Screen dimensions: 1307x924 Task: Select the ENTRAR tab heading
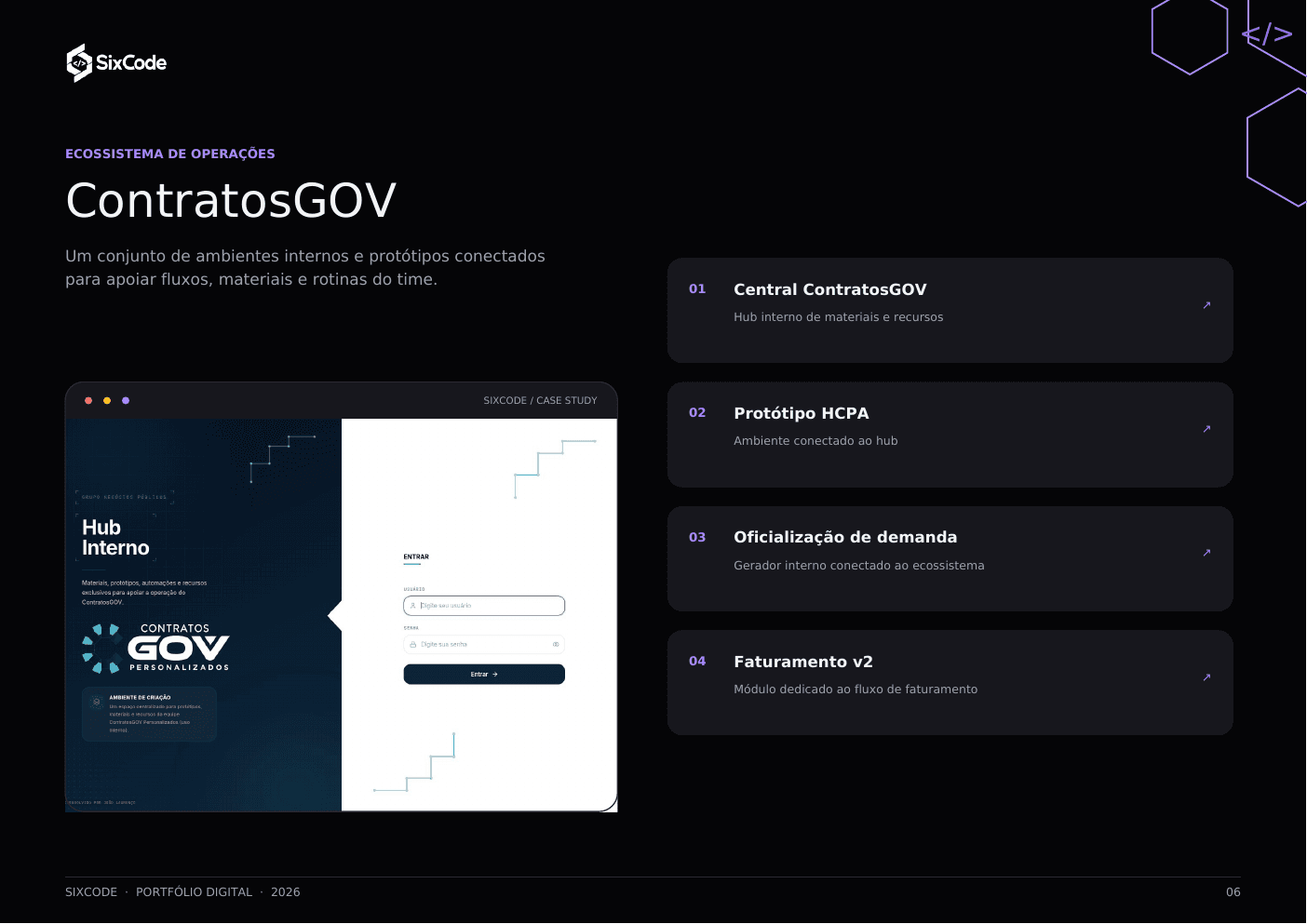tap(416, 557)
